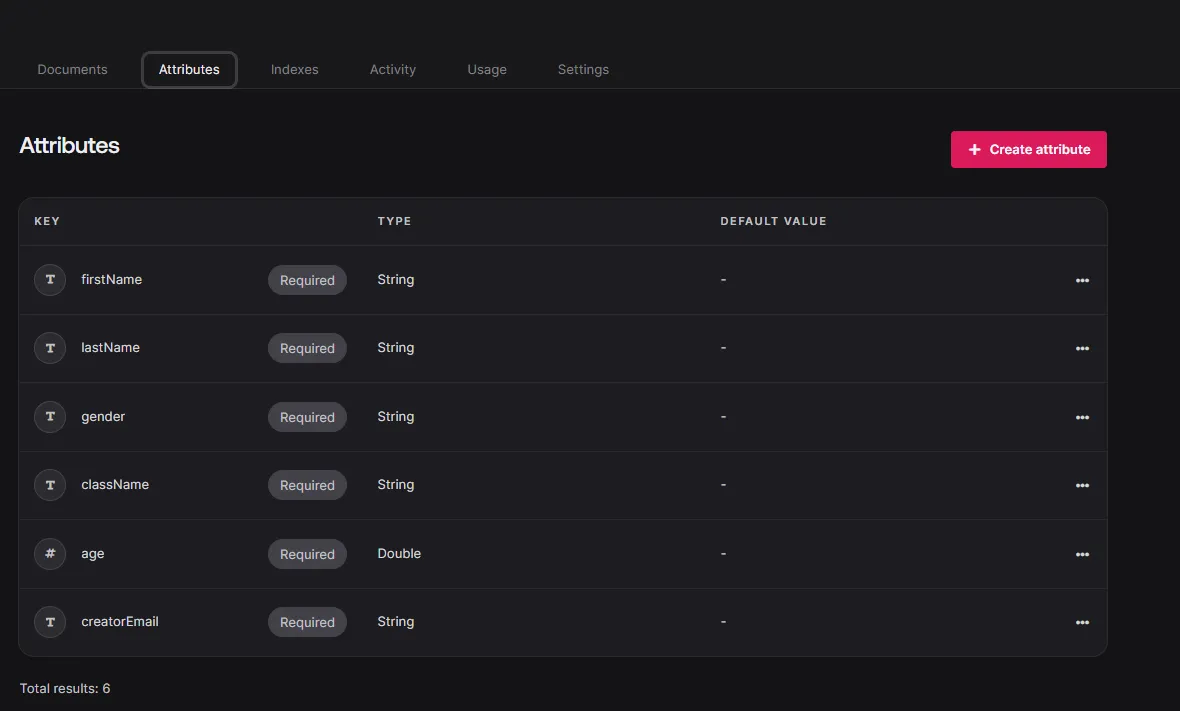Open the three-dot menu for age

pos(1082,555)
